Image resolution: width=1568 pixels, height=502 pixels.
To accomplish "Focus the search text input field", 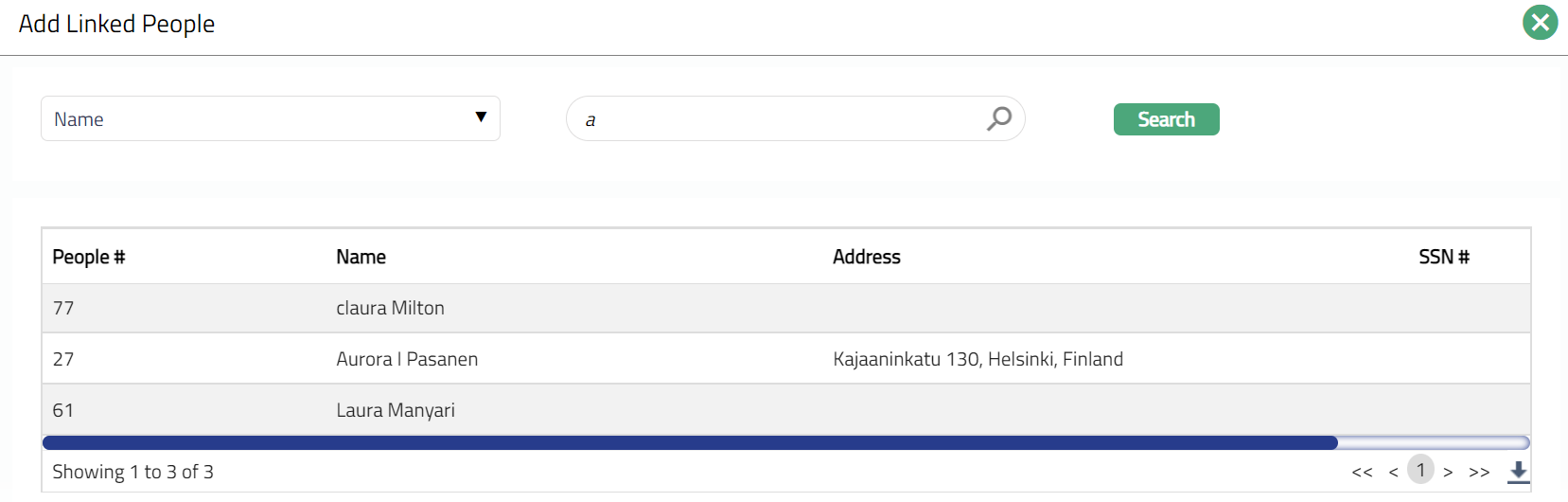I will click(776, 119).
